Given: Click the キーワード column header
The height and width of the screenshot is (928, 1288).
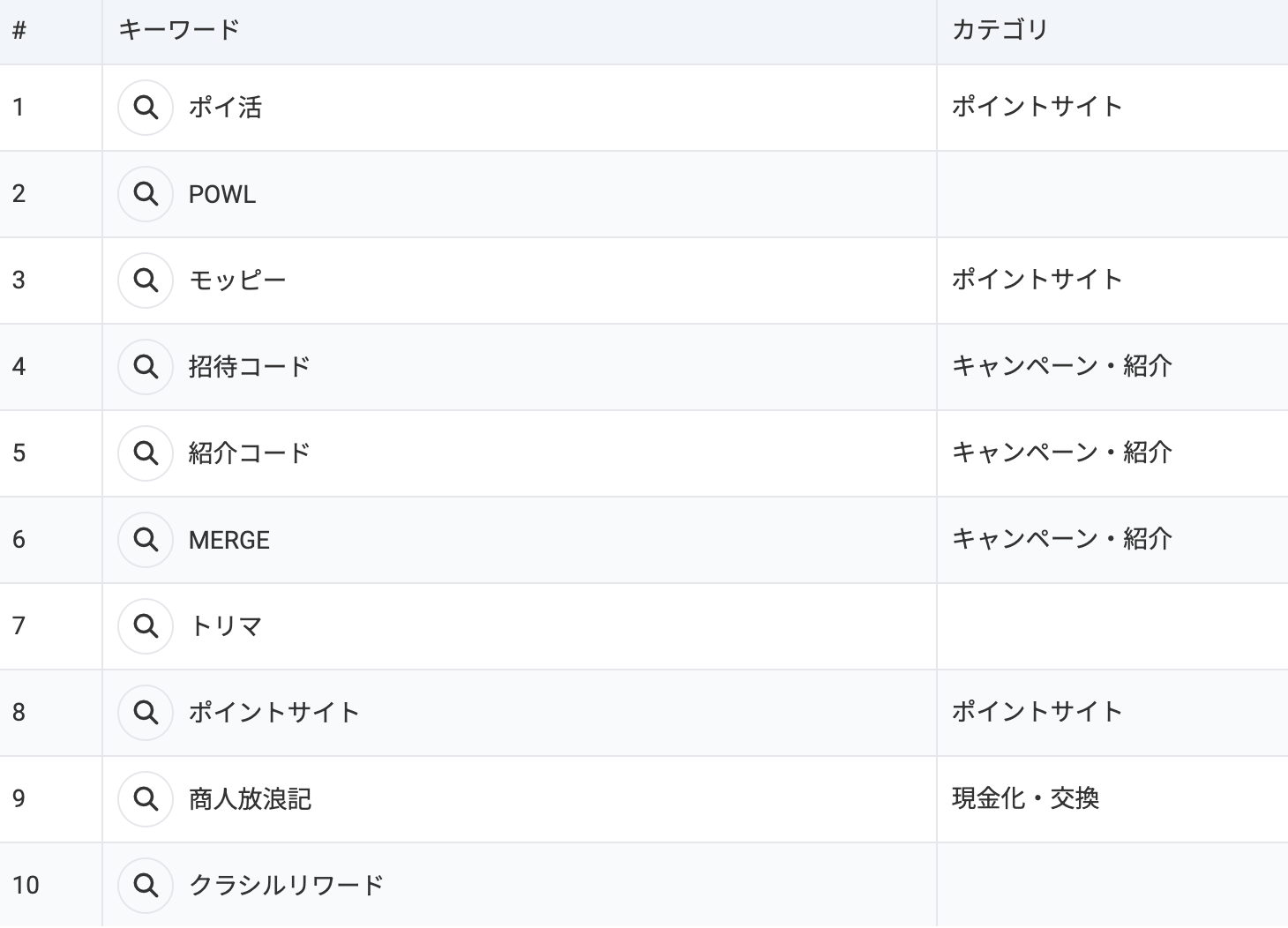Looking at the screenshot, I should 179,30.
